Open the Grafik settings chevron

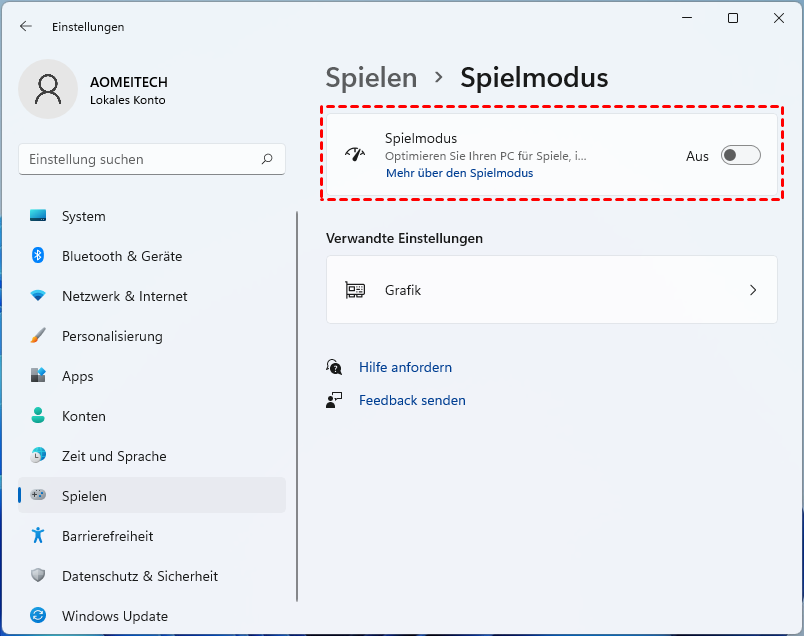[x=753, y=290]
